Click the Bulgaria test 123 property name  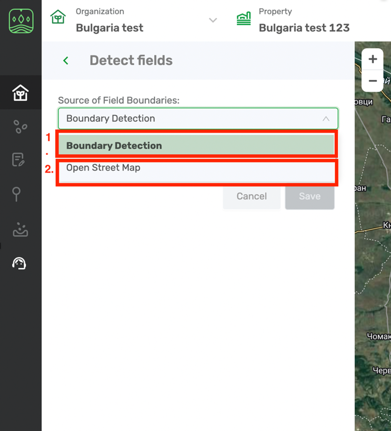click(304, 28)
